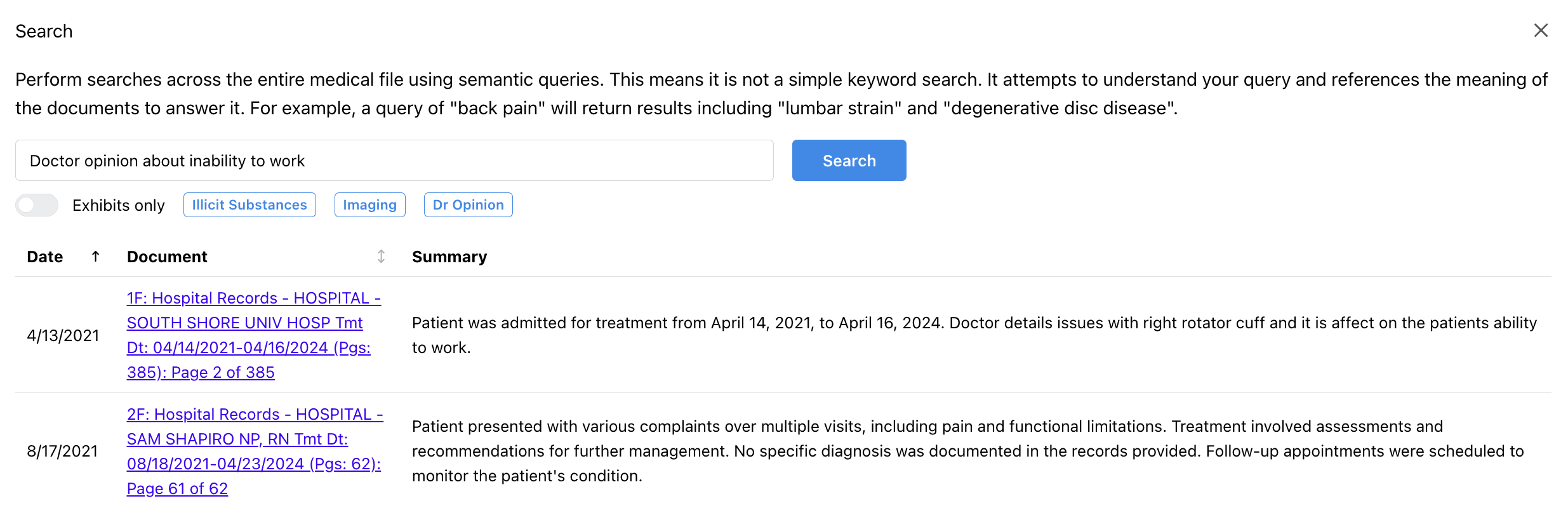Click the Summary column header
The height and width of the screenshot is (508, 1568).
pos(449,257)
